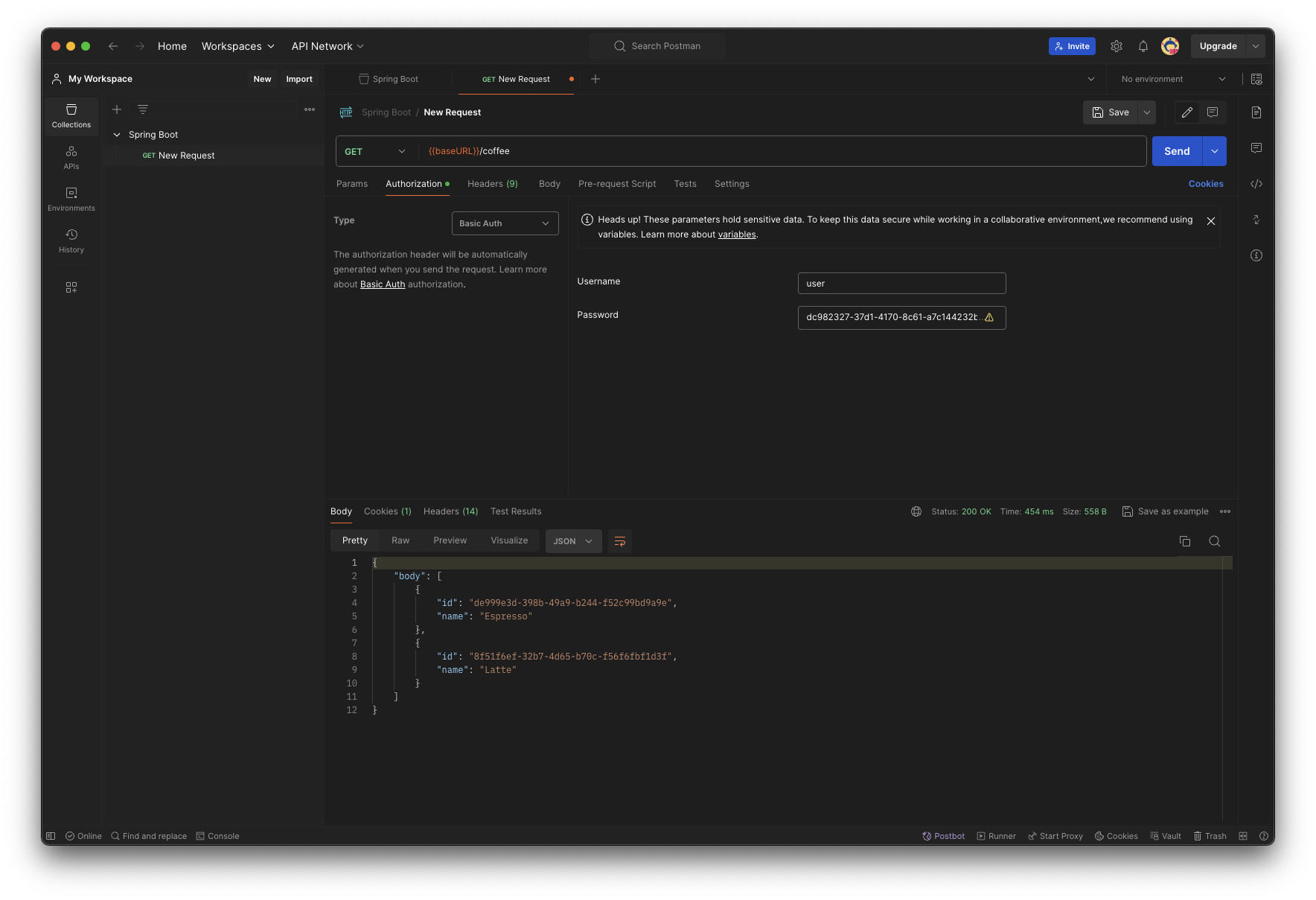Open the two-pane layout icon in status bar
Screen dimensions: 1316x900
tap(1243, 836)
